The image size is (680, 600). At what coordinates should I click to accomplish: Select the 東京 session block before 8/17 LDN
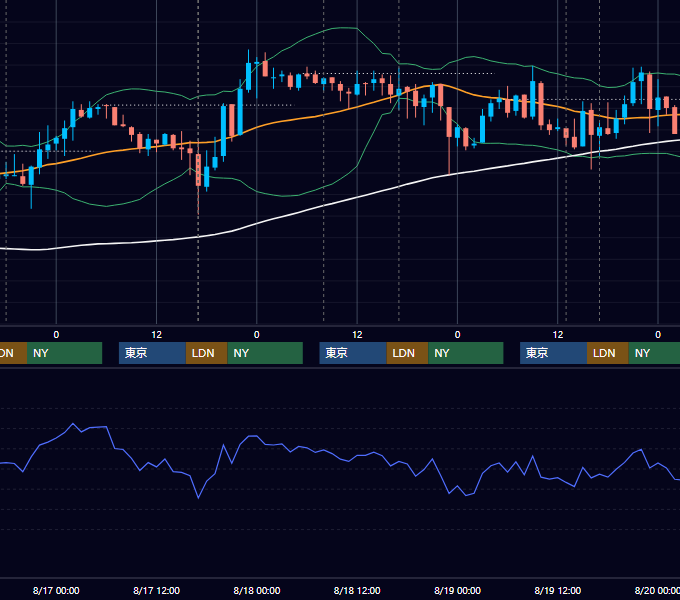(x=152, y=353)
